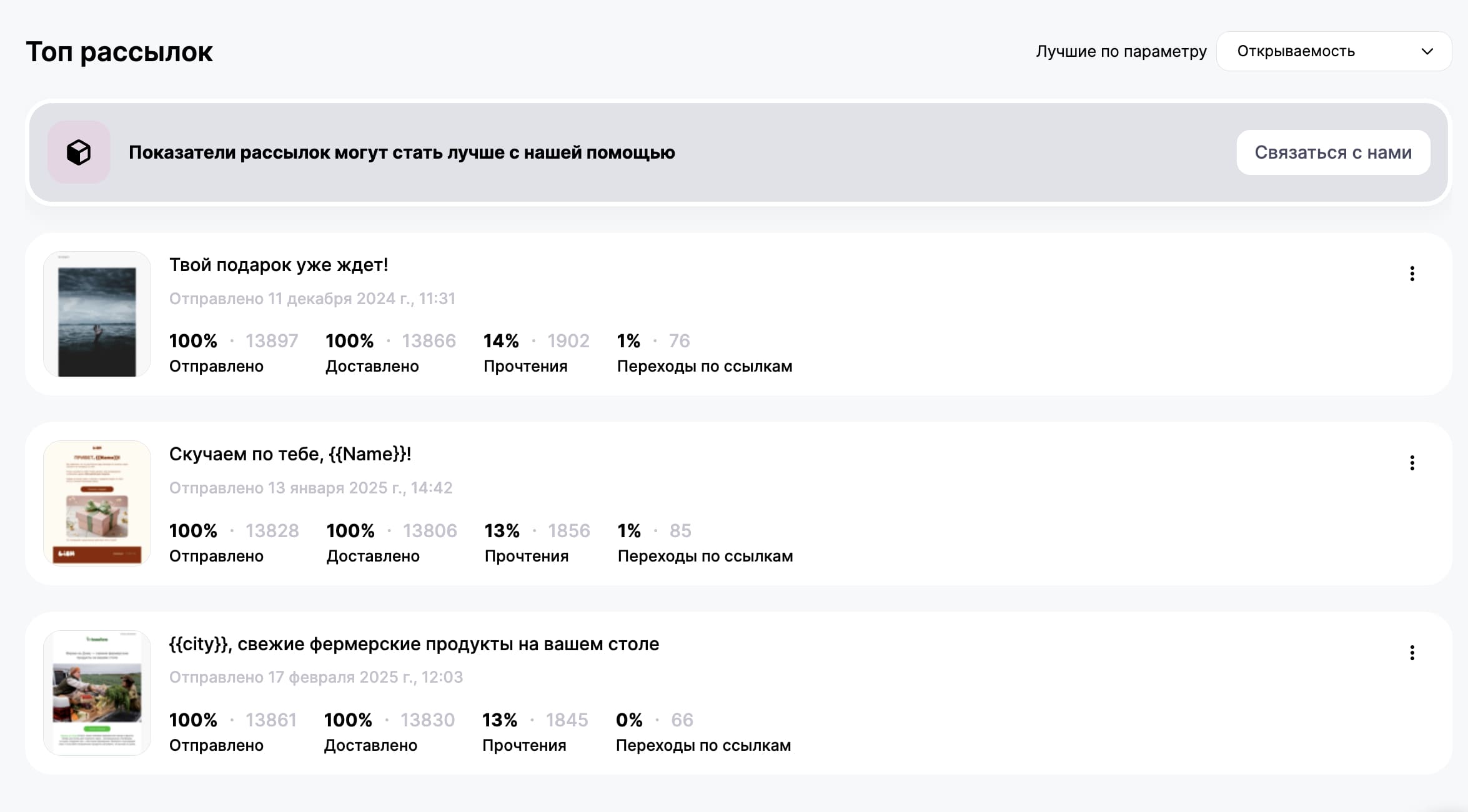Open the 'Твой подарок уже ждет!' mailing title
1468x812 pixels.
tap(279, 265)
